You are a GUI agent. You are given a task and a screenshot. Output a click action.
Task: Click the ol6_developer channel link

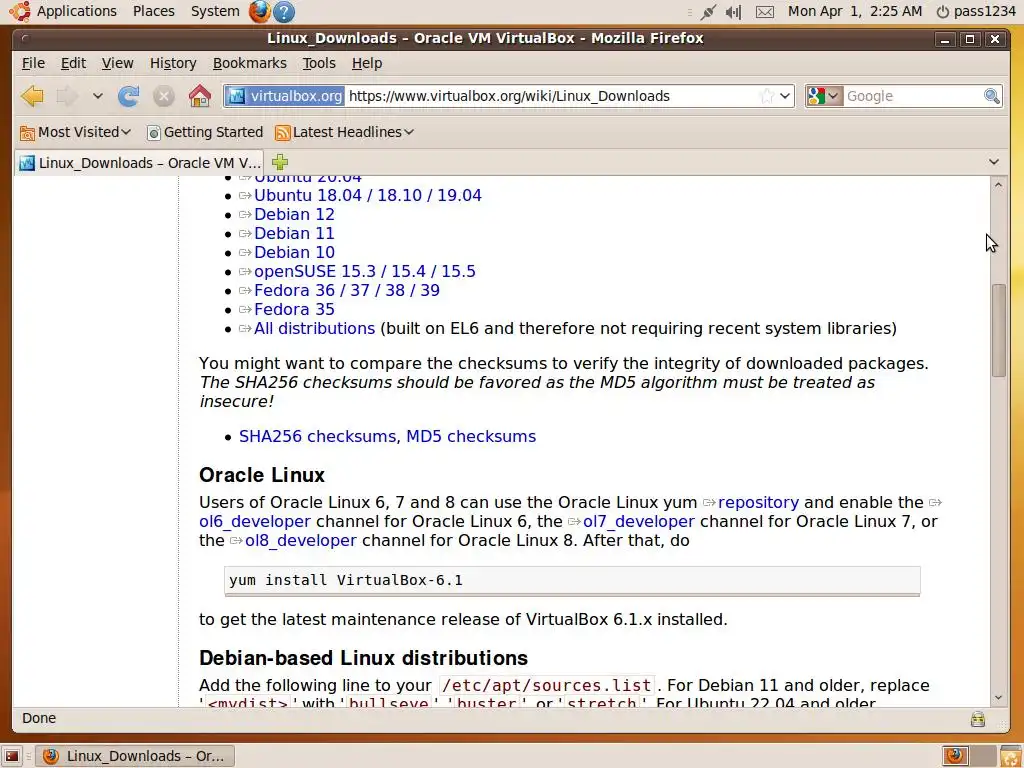255,521
